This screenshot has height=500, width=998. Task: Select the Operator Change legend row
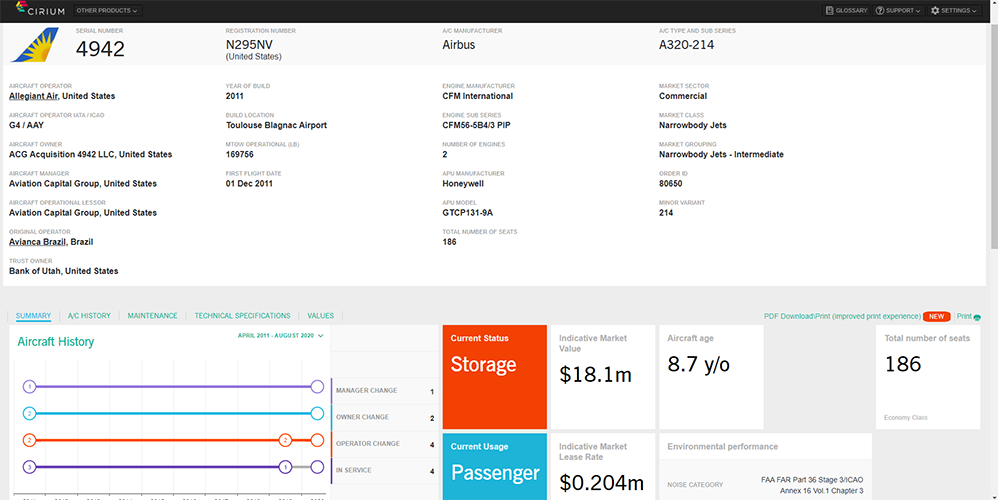click(x=385, y=445)
